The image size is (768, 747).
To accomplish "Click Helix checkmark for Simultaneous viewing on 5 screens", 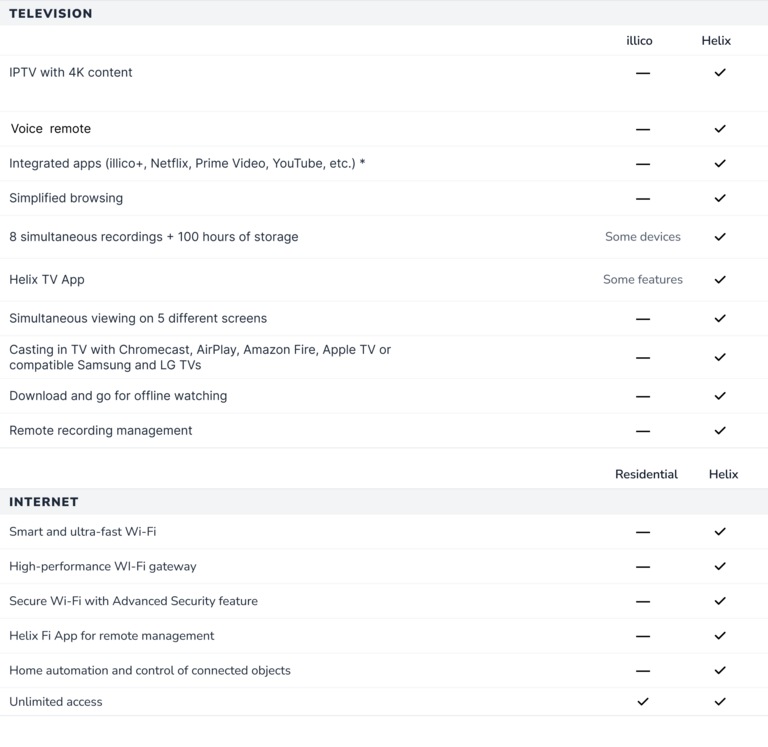I will pos(720,318).
